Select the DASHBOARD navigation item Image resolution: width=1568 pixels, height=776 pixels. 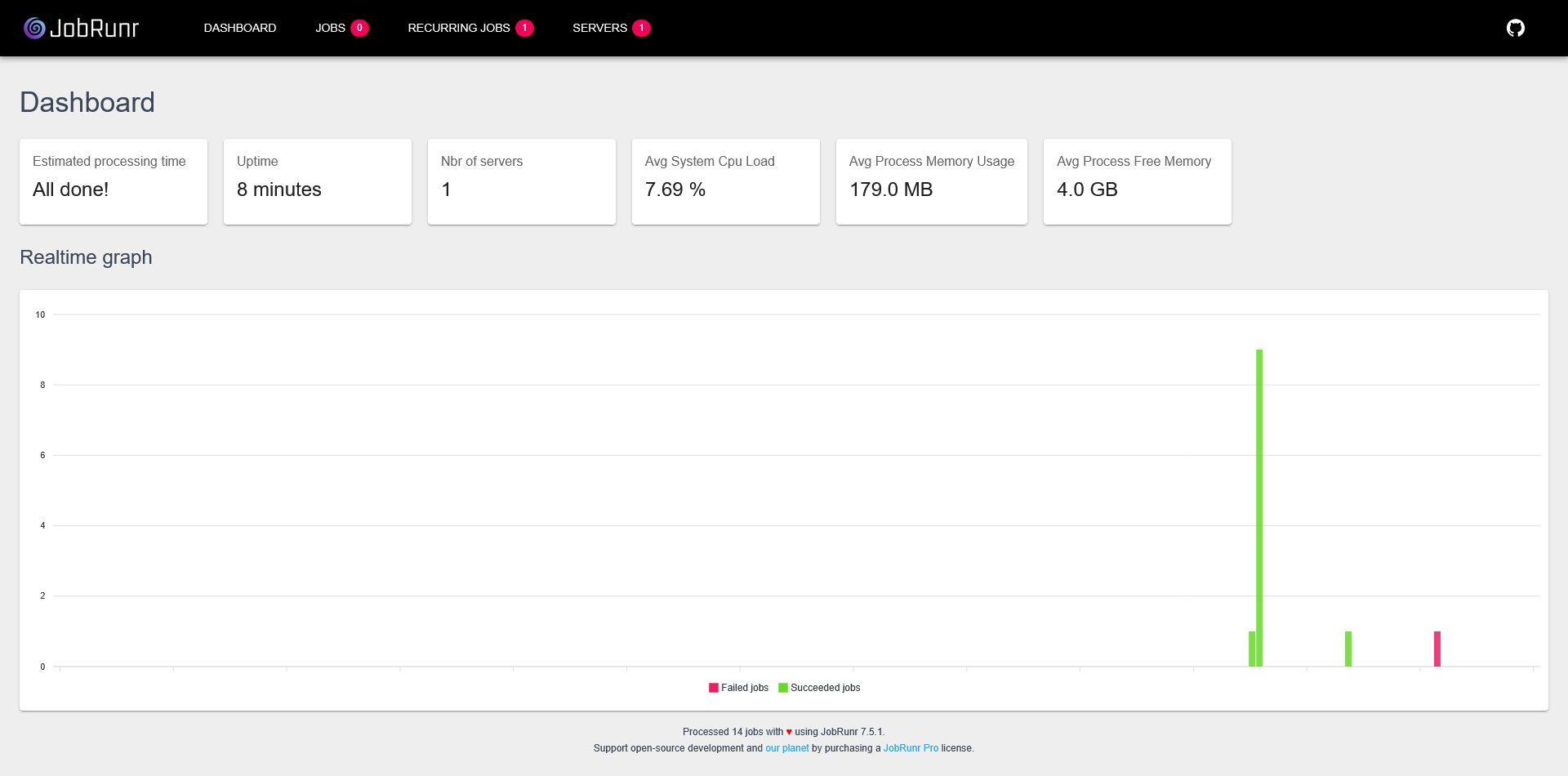coord(240,28)
